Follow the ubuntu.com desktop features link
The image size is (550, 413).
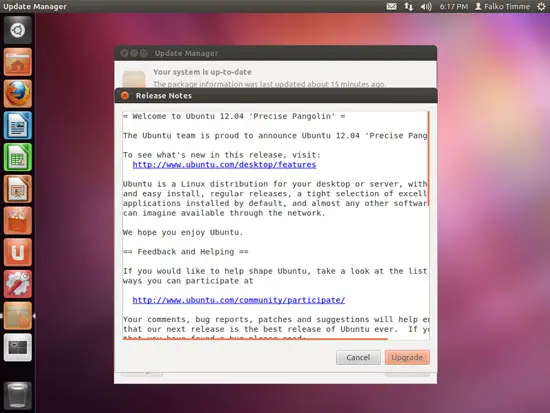coord(224,165)
